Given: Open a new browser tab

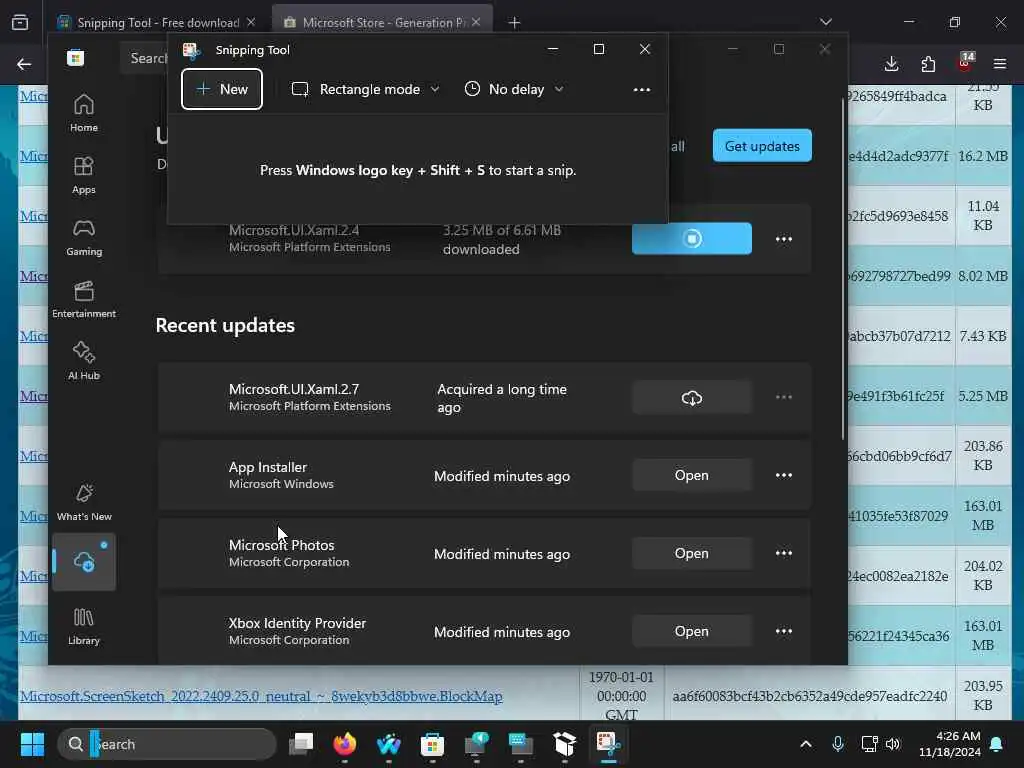Looking at the screenshot, I should point(515,23).
